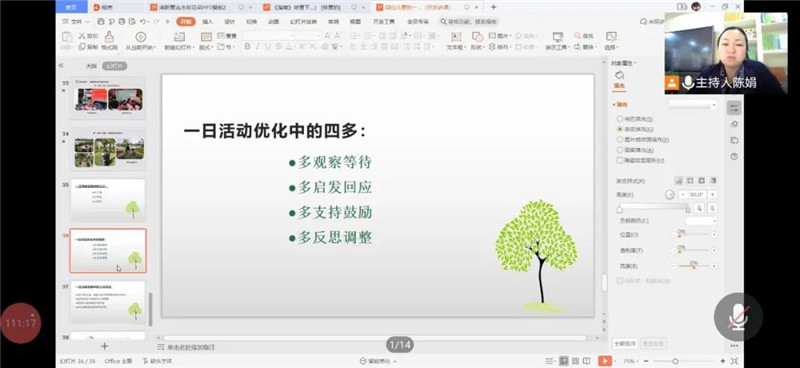Select the solid fill radio button
This screenshot has height=368, width=800.
(620, 118)
